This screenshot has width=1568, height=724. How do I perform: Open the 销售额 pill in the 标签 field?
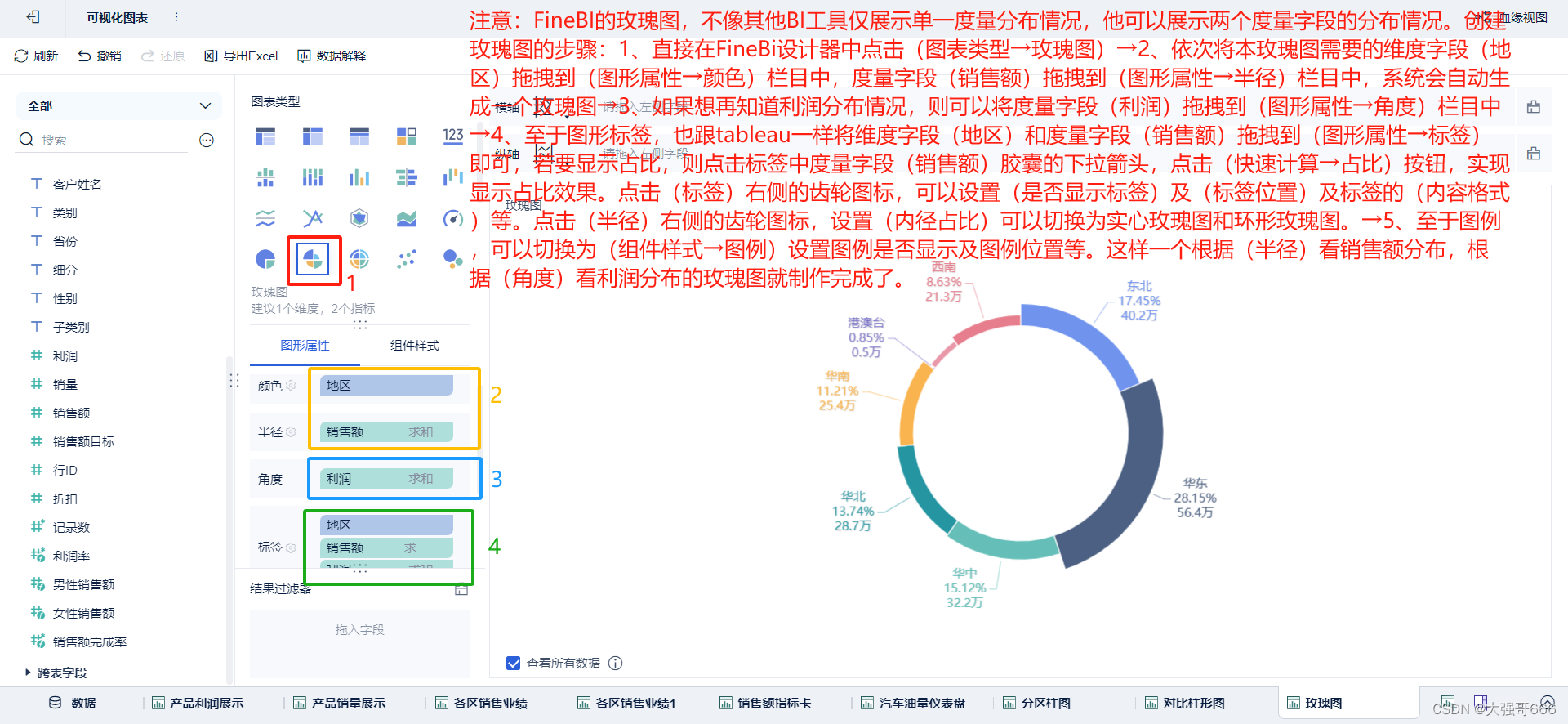point(386,547)
